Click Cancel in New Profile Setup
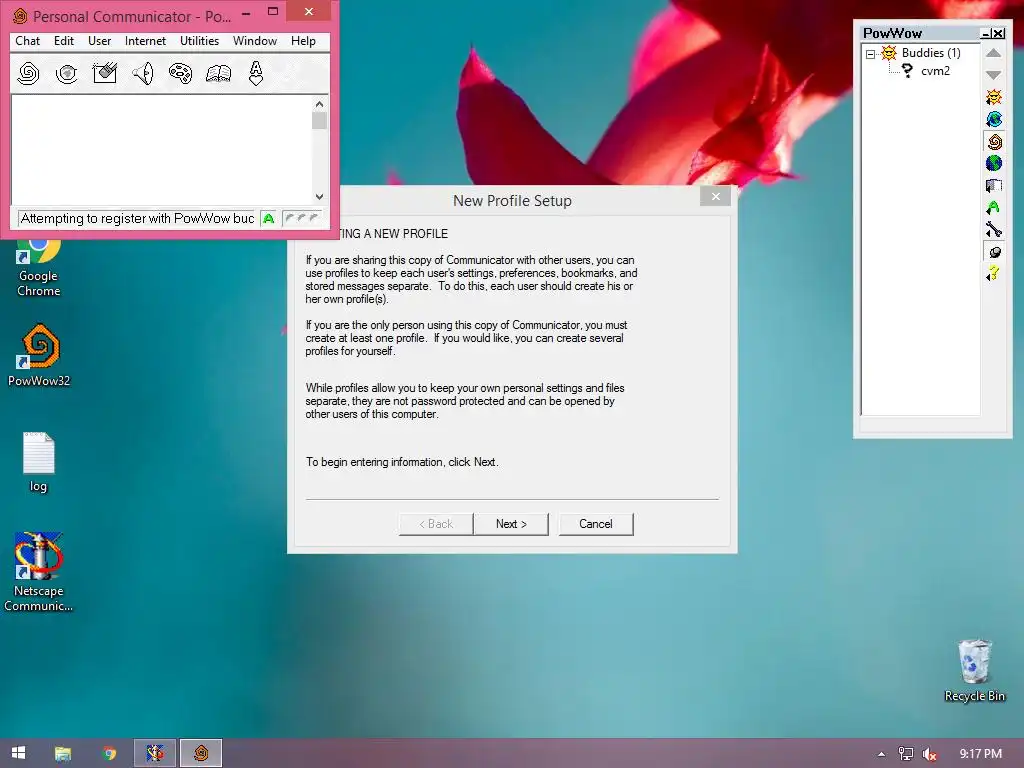The image size is (1024, 768). tap(596, 524)
